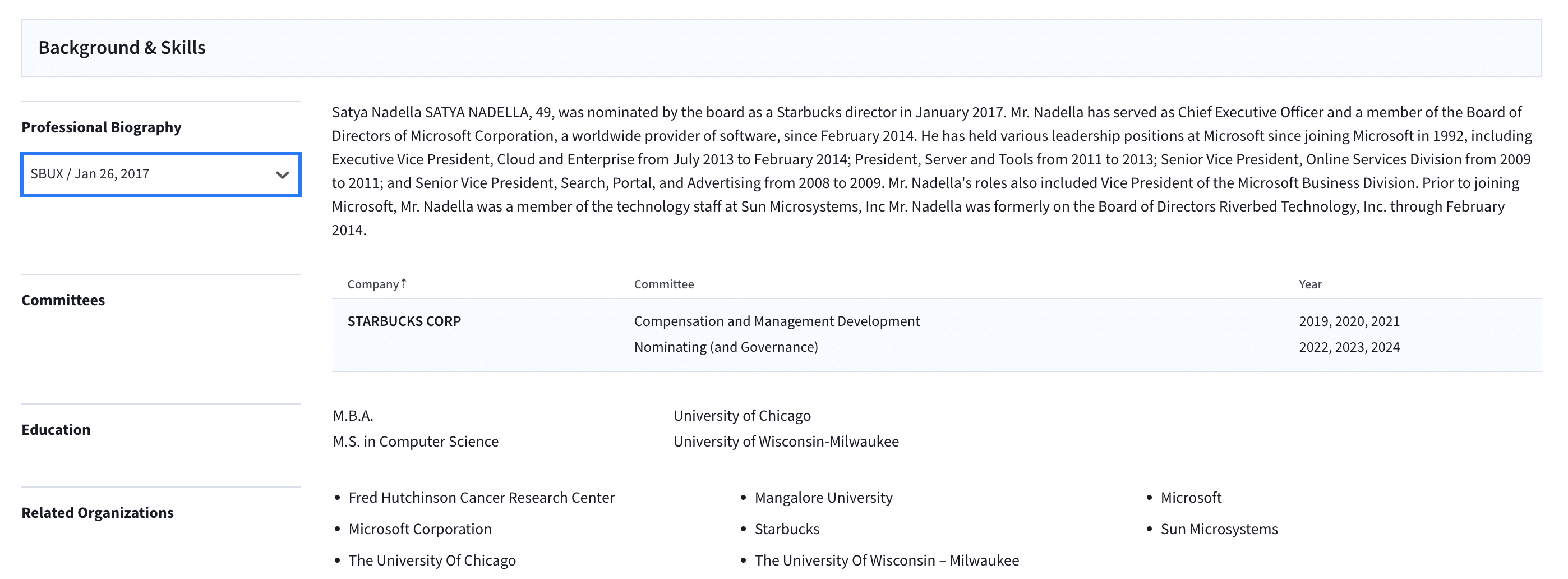Open Mangalore University related organization
The image size is (1568, 579).
click(824, 498)
